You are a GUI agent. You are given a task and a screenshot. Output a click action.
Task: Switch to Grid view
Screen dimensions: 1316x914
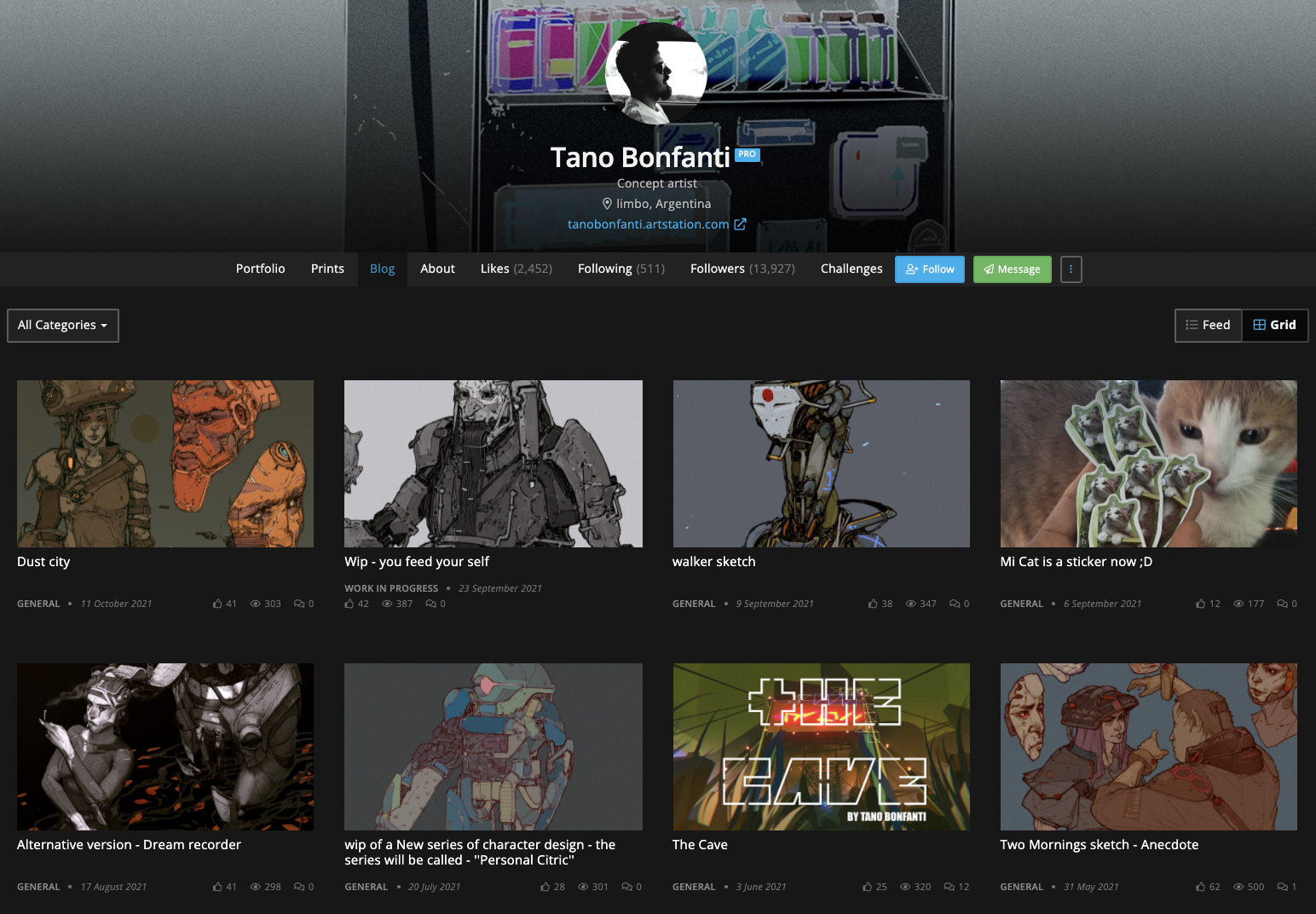click(1274, 325)
